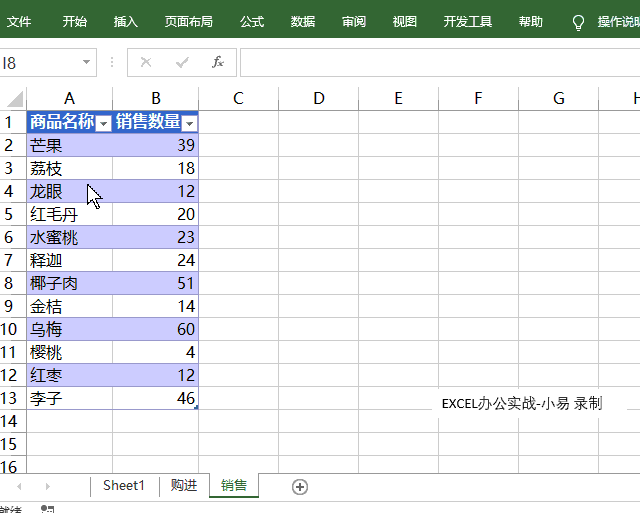Viewport: 640px width, 513px height.
Task: Click the cell containing 红枣
Action: 69,375
